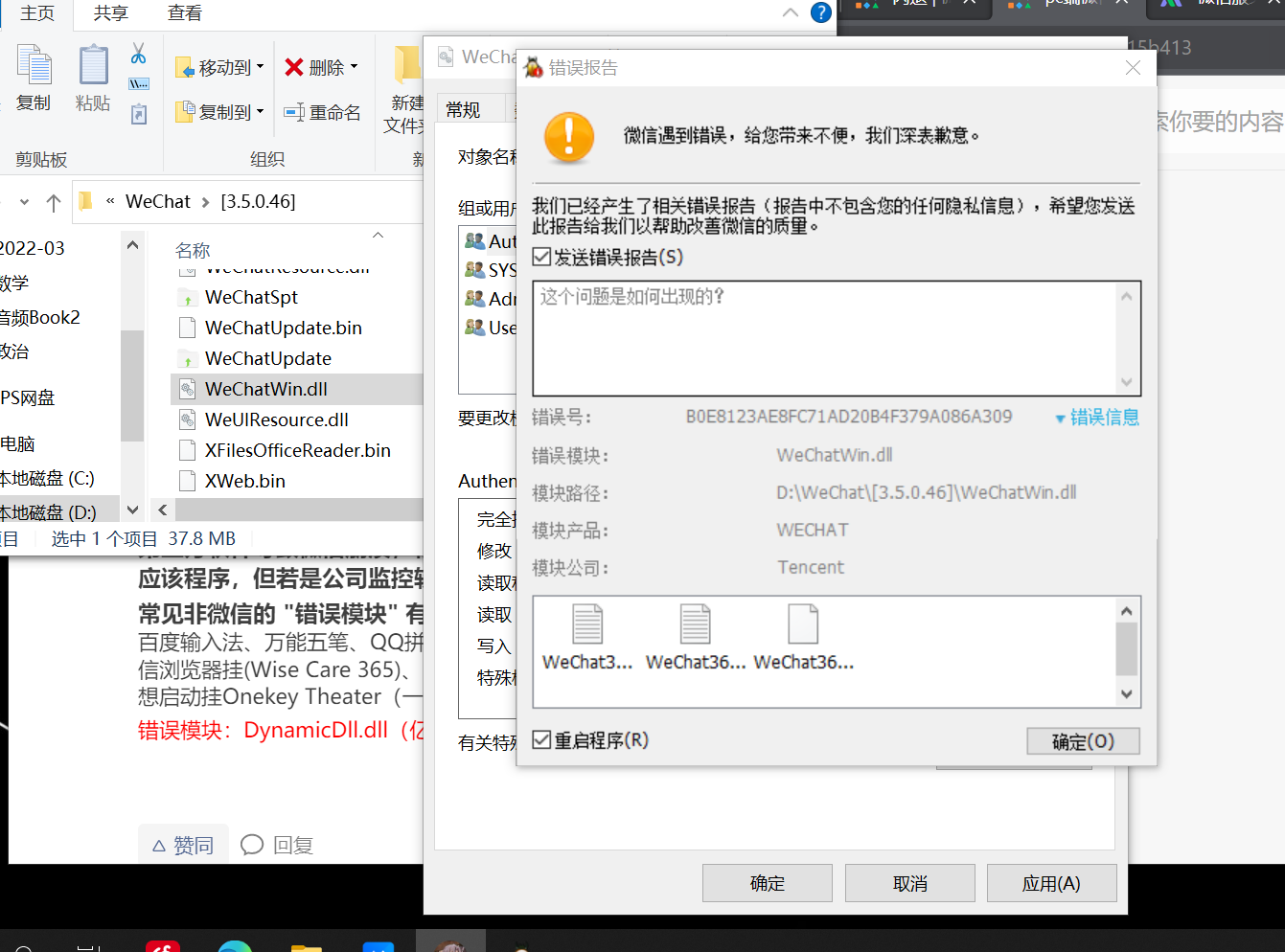Click the speech bubble reply icon

coord(252,845)
